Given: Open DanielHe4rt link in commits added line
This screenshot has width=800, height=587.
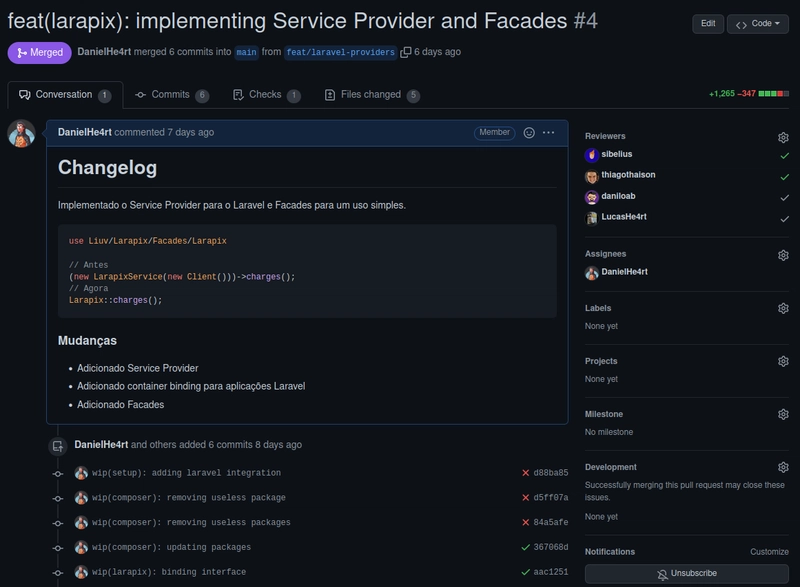Looking at the screenshot, I should point(101,445).
